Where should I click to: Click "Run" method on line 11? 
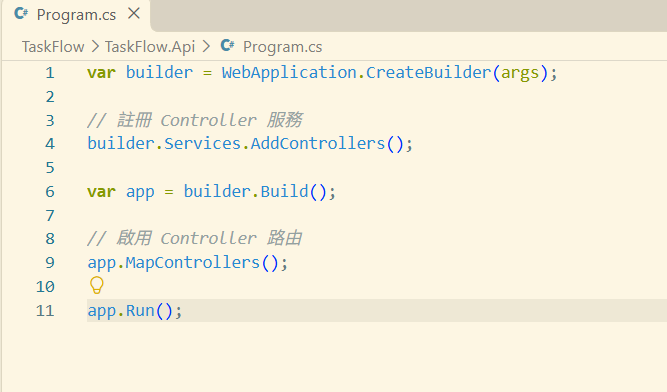pyautogui.click(x=140, y=311)
